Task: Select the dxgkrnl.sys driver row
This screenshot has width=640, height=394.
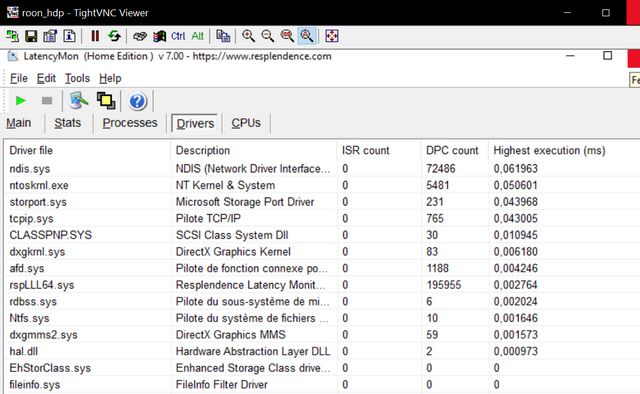Action: (x=322, y=252)
